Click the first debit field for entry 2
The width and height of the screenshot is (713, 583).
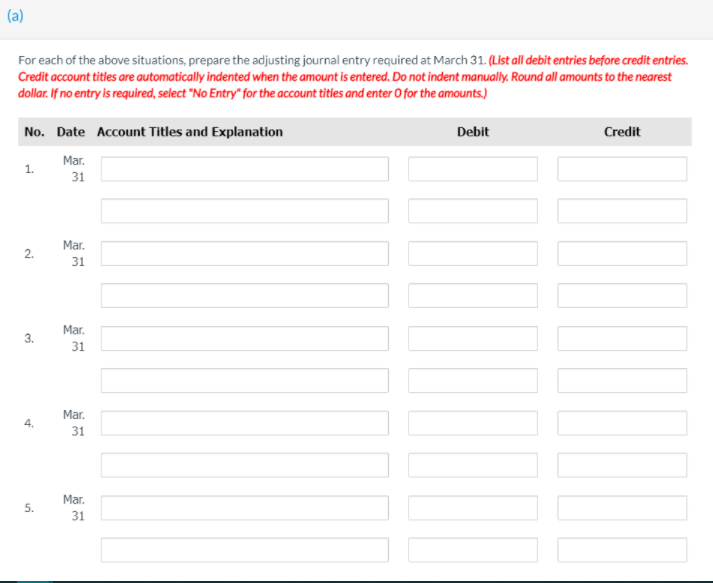coord(473,253)
